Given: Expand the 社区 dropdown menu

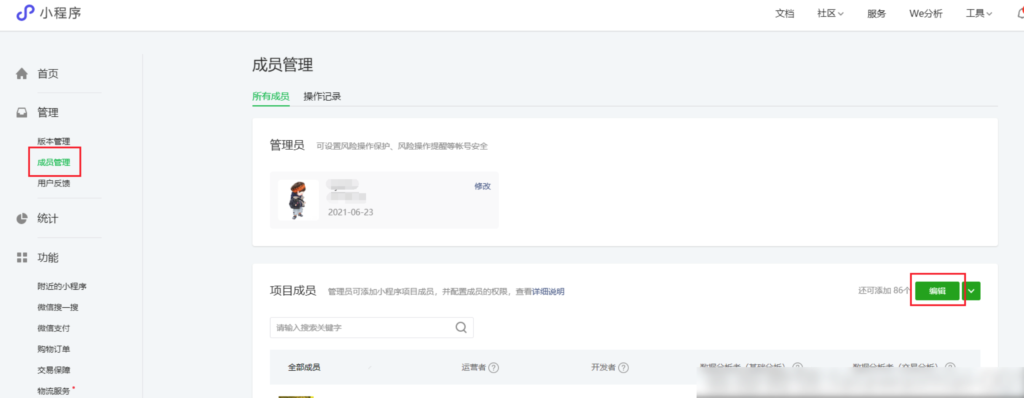Looking at the screenshot, I should pyautogui.click(x=830, y=14).
